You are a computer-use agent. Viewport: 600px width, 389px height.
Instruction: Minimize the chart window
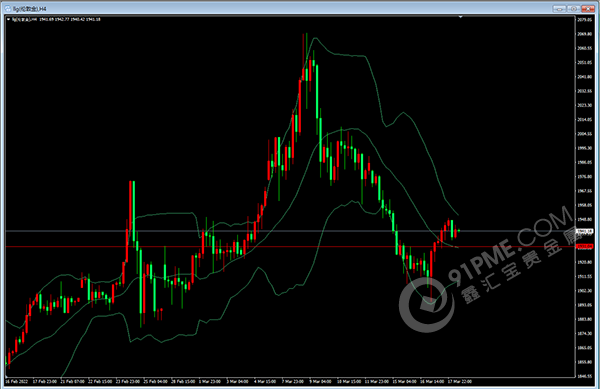(x=559, y=8)
